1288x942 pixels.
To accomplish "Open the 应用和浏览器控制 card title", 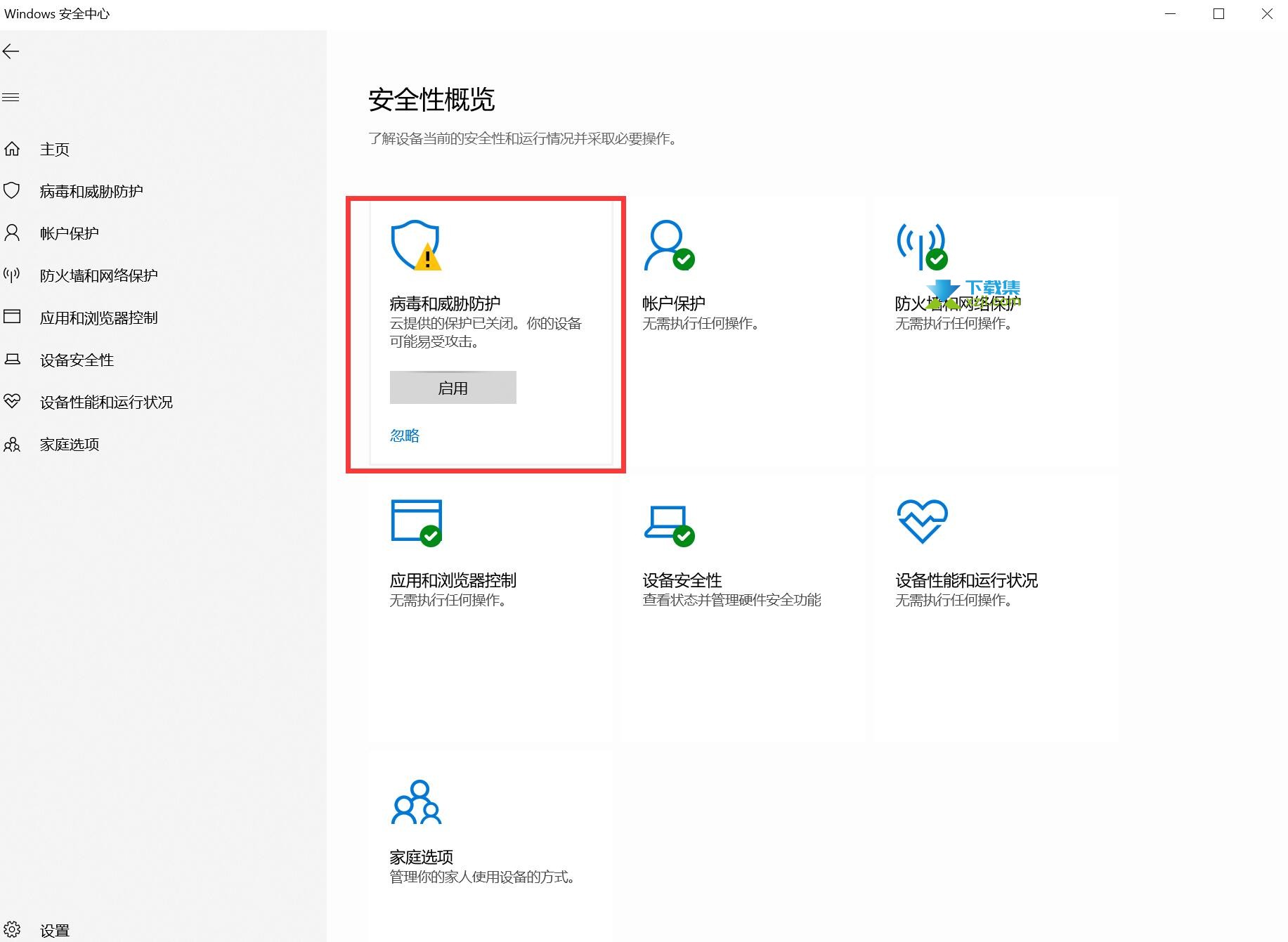I will pyautogui.click(x=453, y=580).
